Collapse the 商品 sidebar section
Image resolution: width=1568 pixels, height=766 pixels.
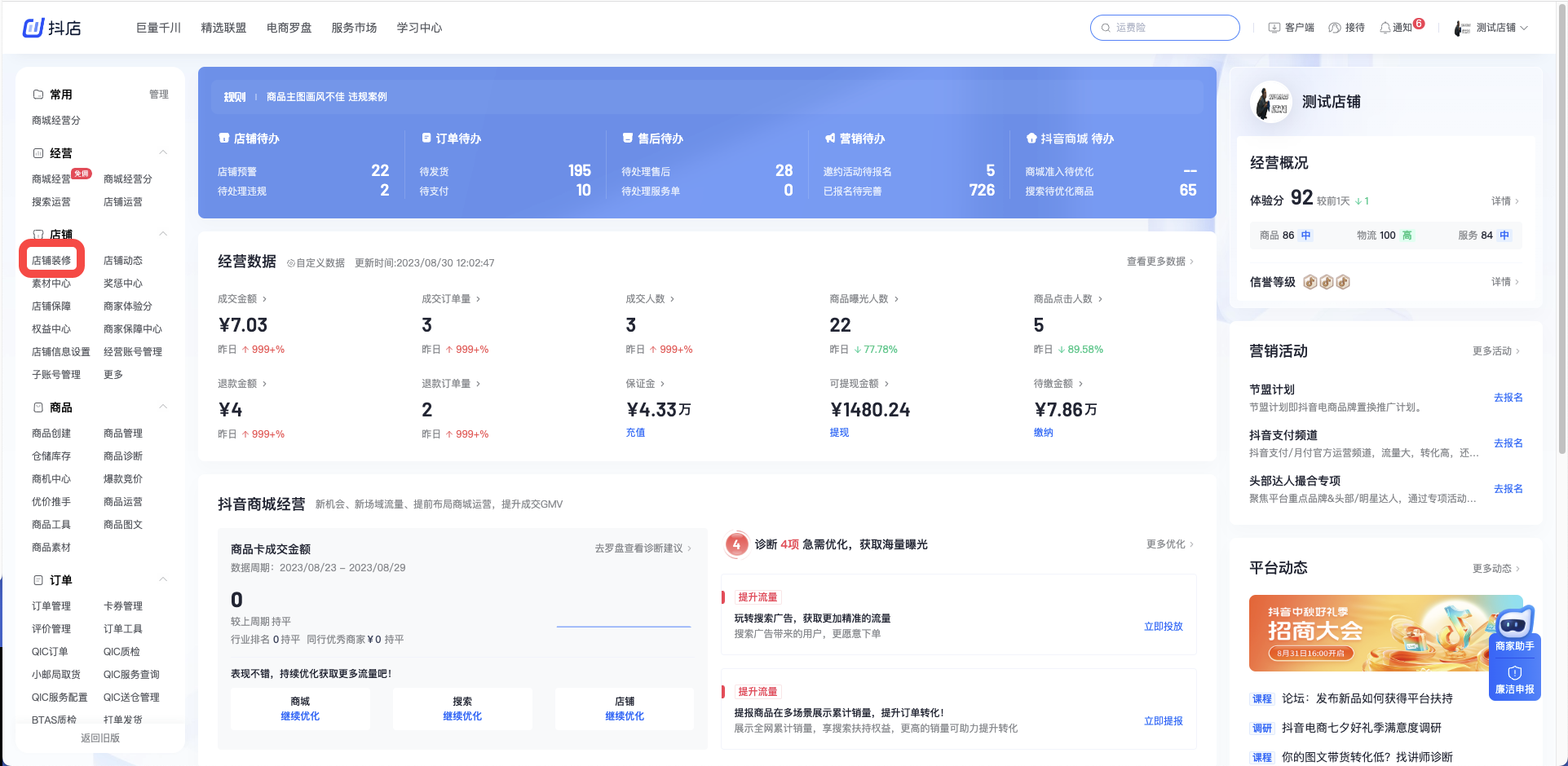click(163, 407)
